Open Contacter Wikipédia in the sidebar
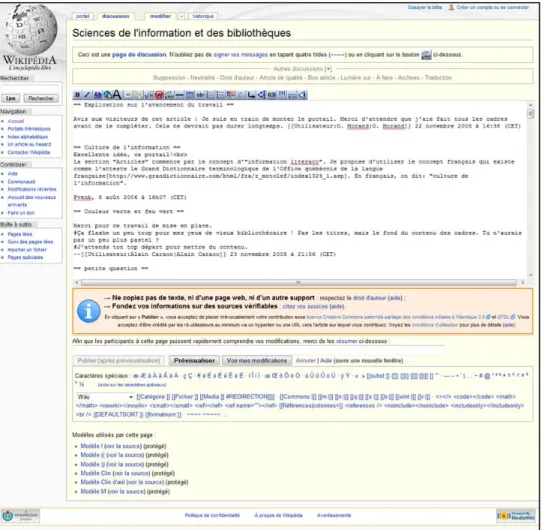The width and height of the screenshot is (544, 530). tap(29, 152)
